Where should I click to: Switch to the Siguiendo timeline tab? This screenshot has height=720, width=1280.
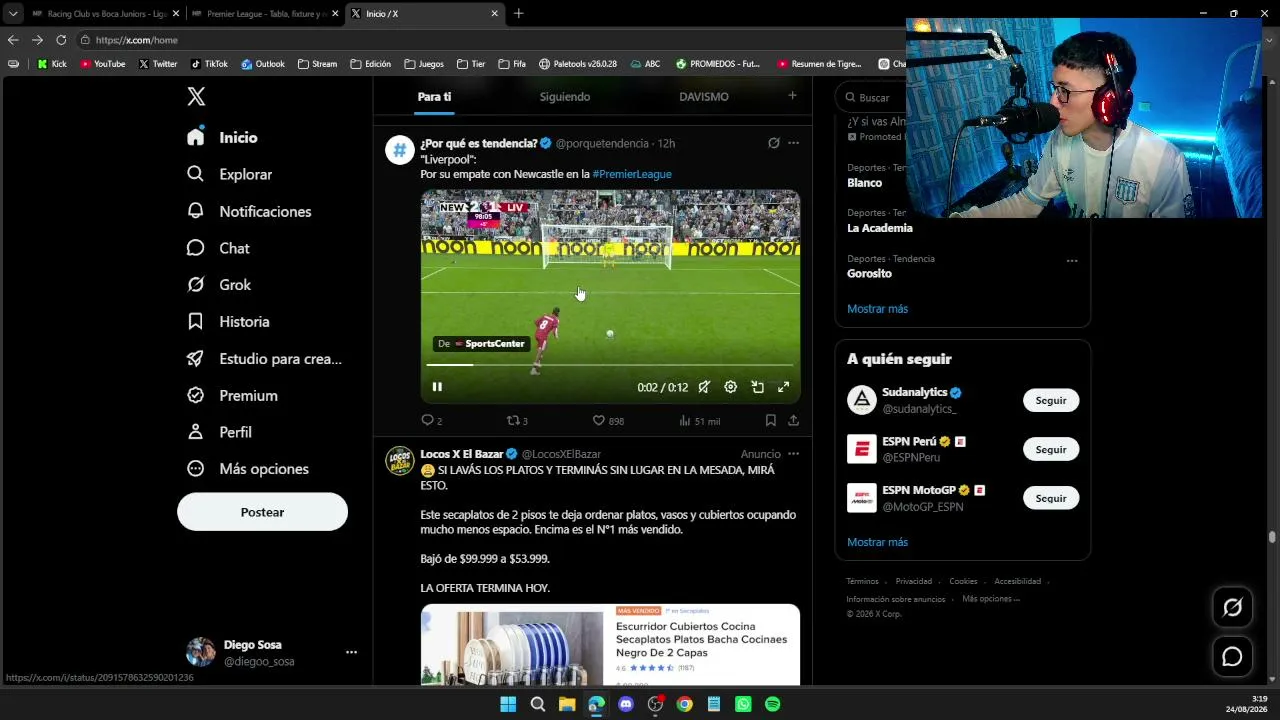565,97
